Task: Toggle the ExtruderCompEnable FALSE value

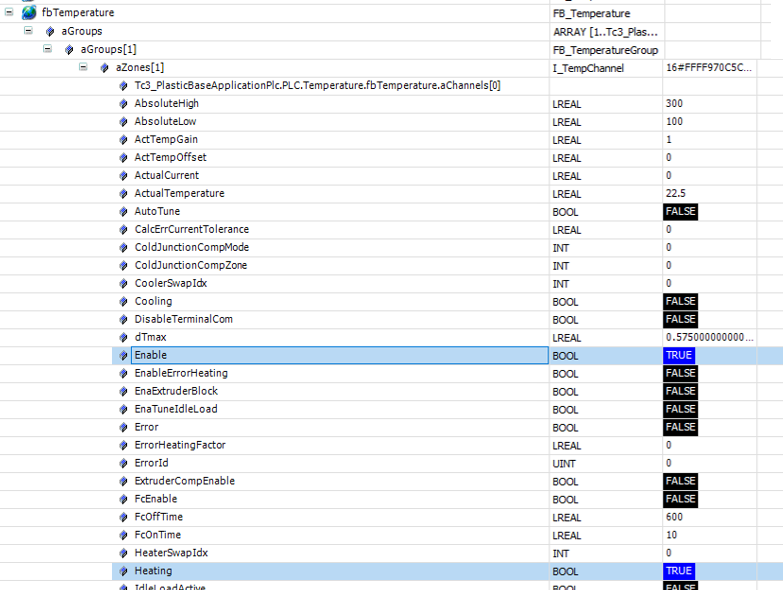Action: 680,481
